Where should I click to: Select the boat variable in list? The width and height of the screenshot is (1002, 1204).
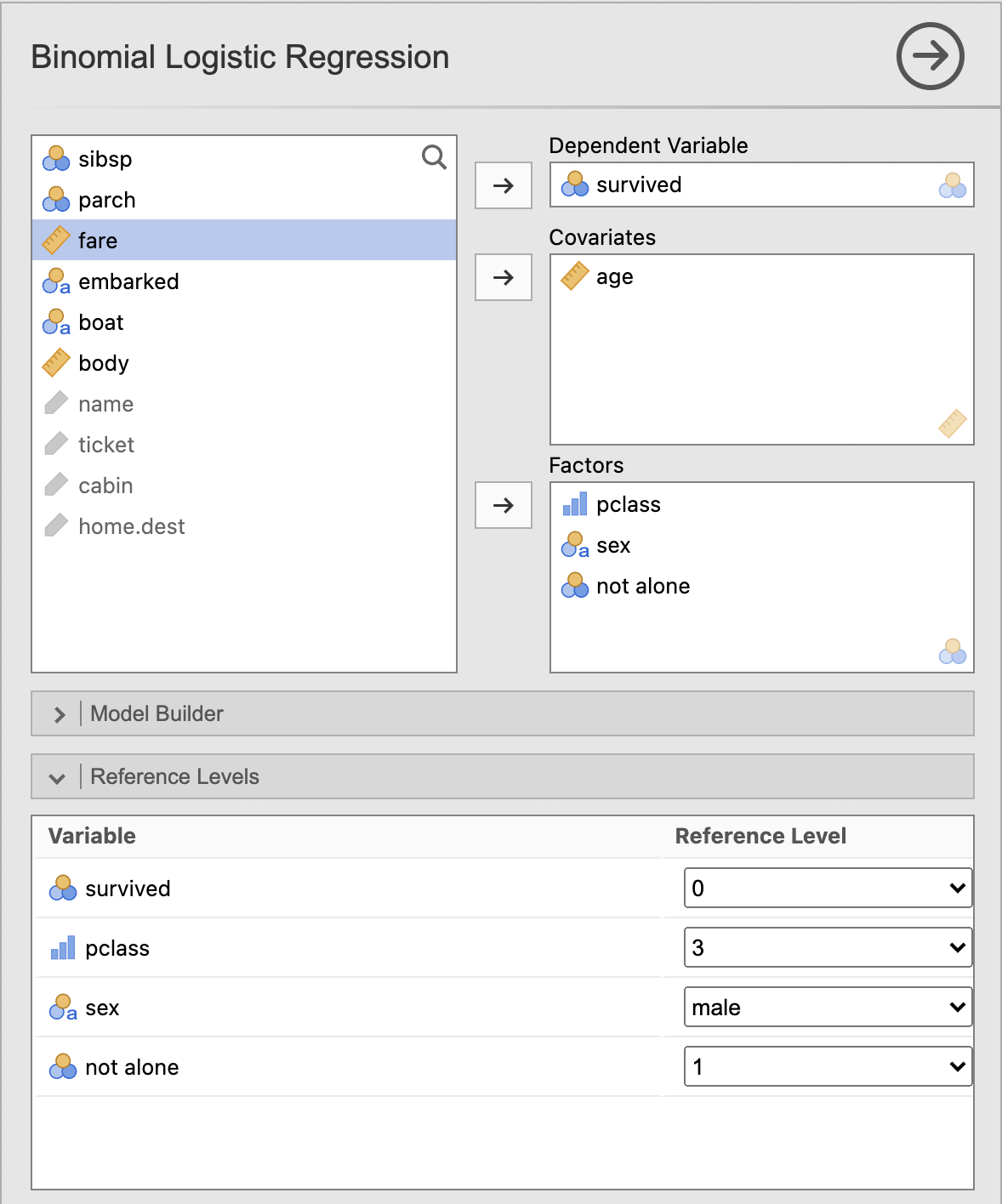[244, 322]
